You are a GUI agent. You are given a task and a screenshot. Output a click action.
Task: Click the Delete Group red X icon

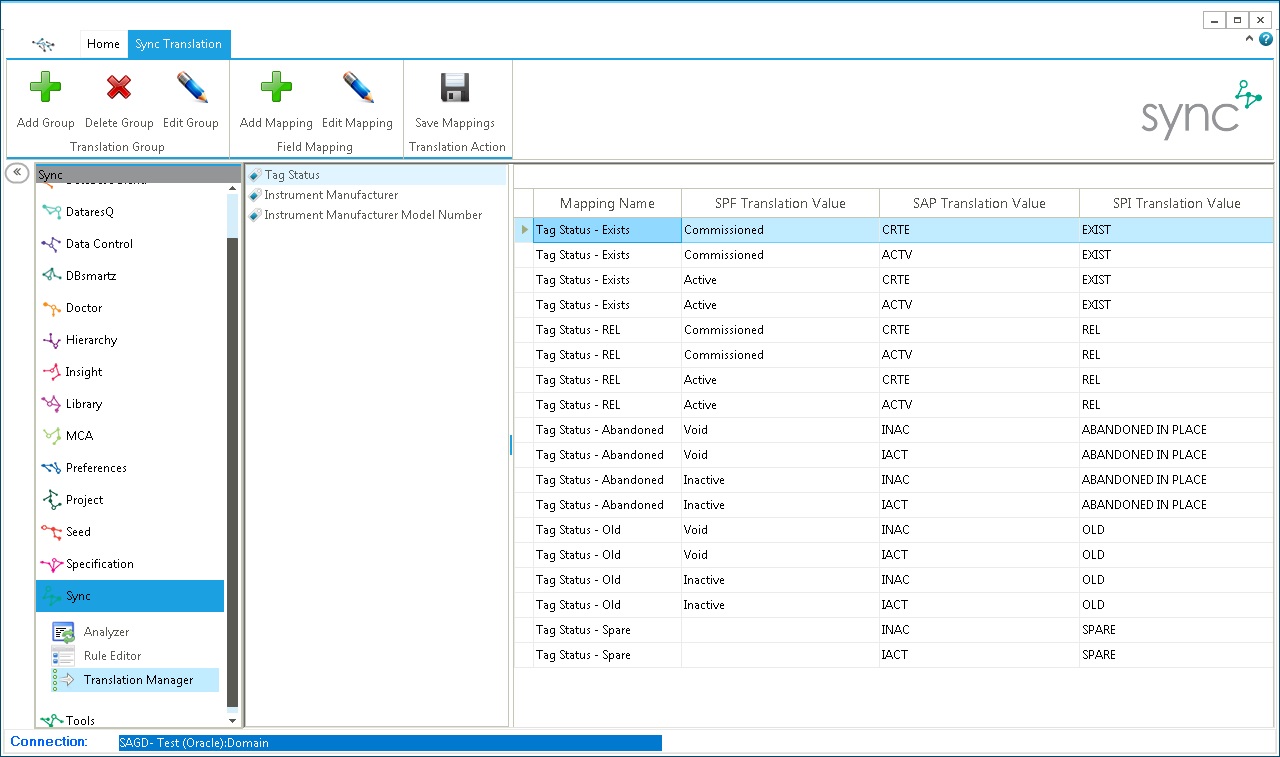(x=119, y=88)
